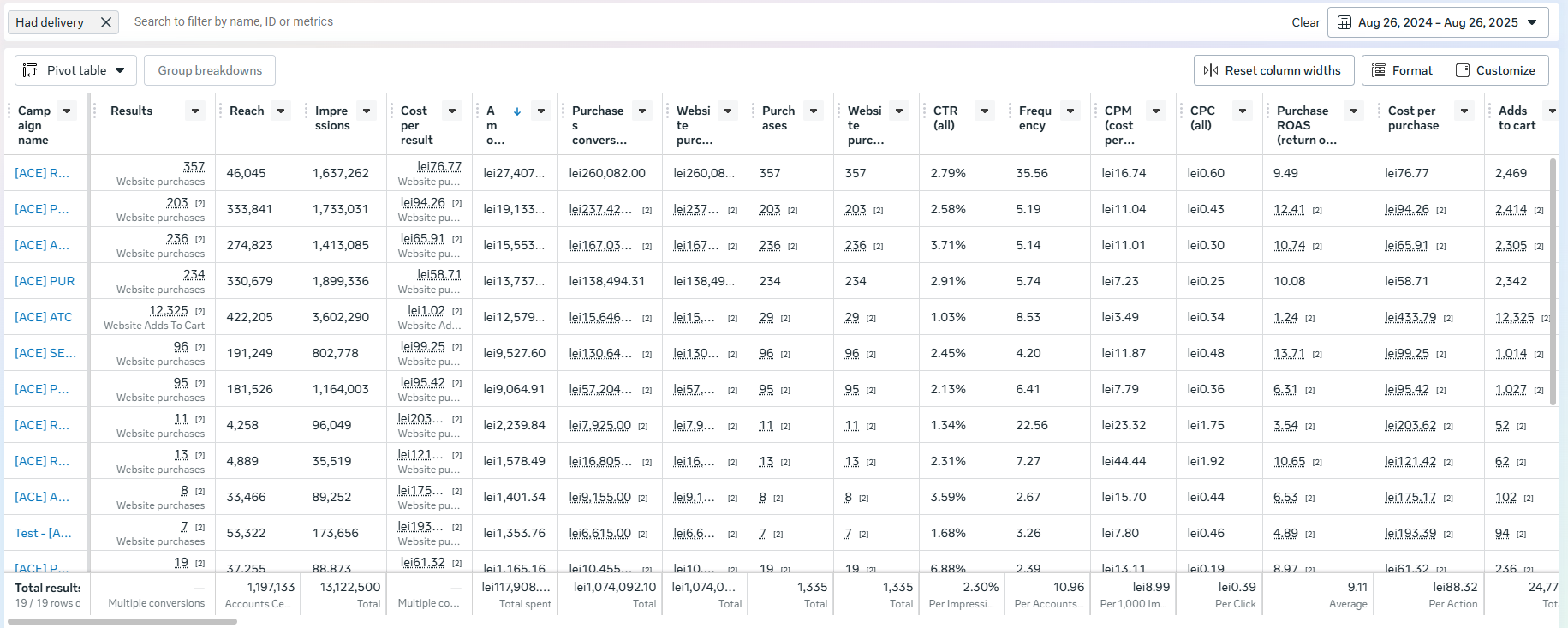This screenshot has width=1568, height=628.
Task: Open the Cost per purchase column menu
Action: [1464, 111]
